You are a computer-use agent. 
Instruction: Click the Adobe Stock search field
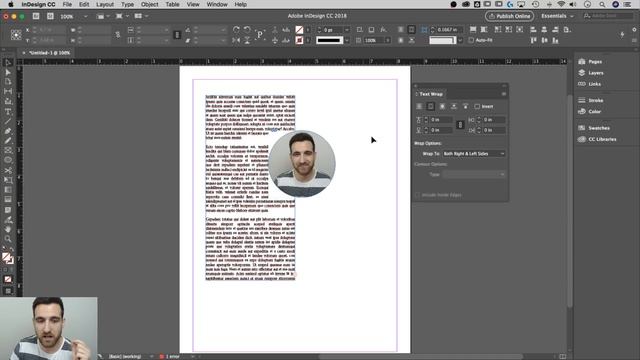tap(608, 16)
